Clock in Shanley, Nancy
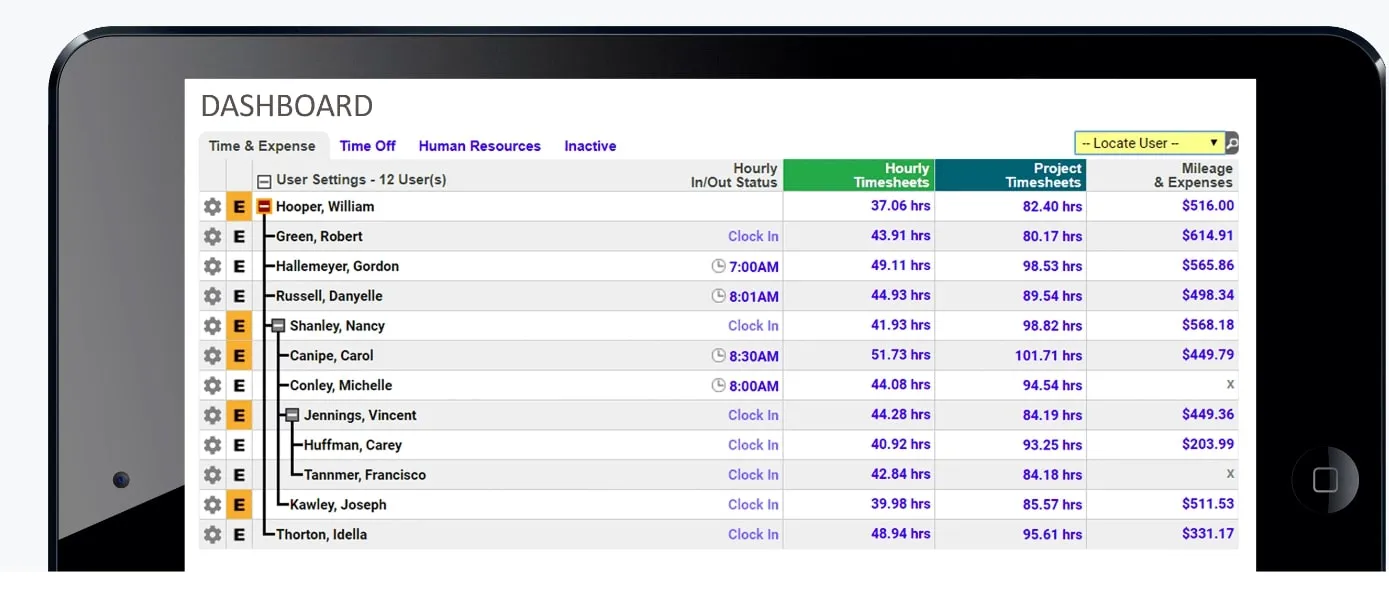This screenshot has width=1389, height=592. (753, 326)
